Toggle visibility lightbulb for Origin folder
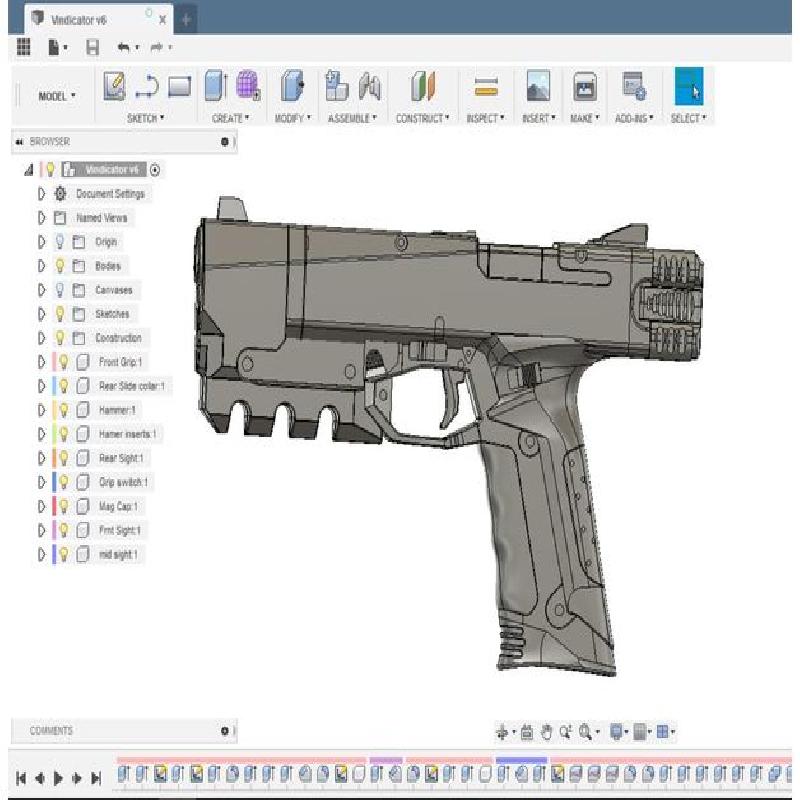The width and height of the screenshot is (800, 800). click(60, 242)
